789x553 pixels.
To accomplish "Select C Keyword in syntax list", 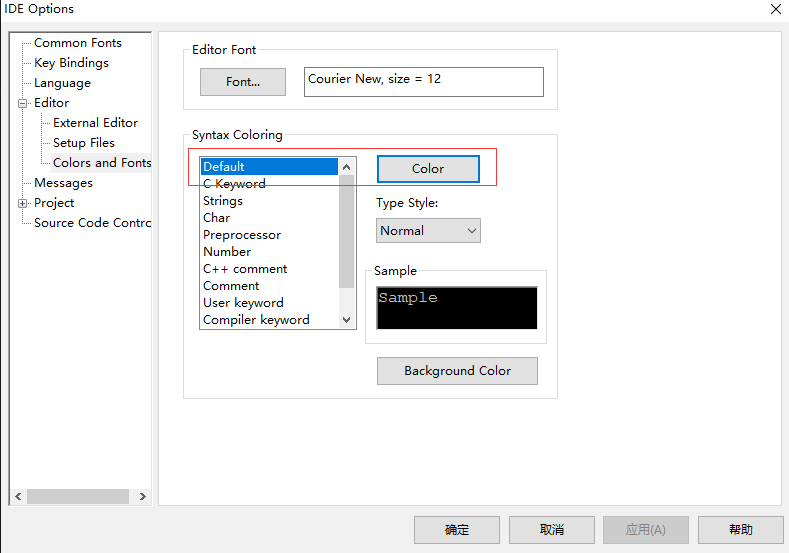I will 269,184.
